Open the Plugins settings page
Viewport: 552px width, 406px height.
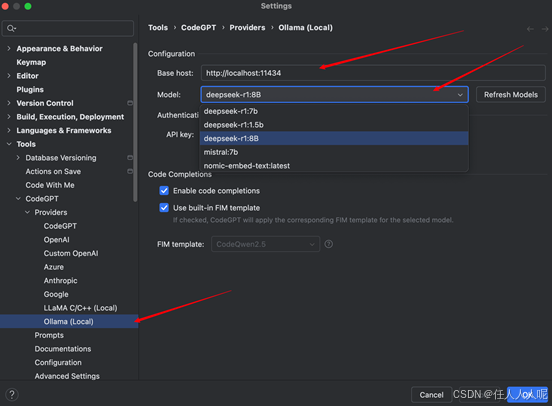30,89
